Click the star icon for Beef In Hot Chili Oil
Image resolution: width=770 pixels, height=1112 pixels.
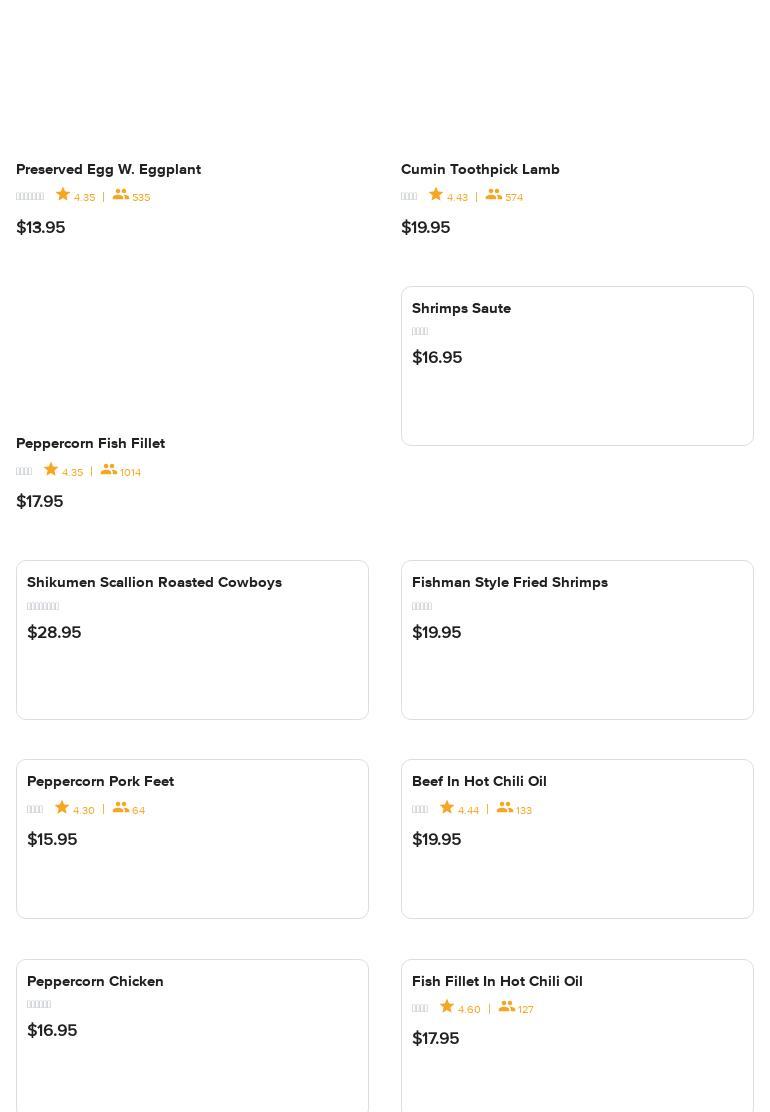click(x=447, y=807)
